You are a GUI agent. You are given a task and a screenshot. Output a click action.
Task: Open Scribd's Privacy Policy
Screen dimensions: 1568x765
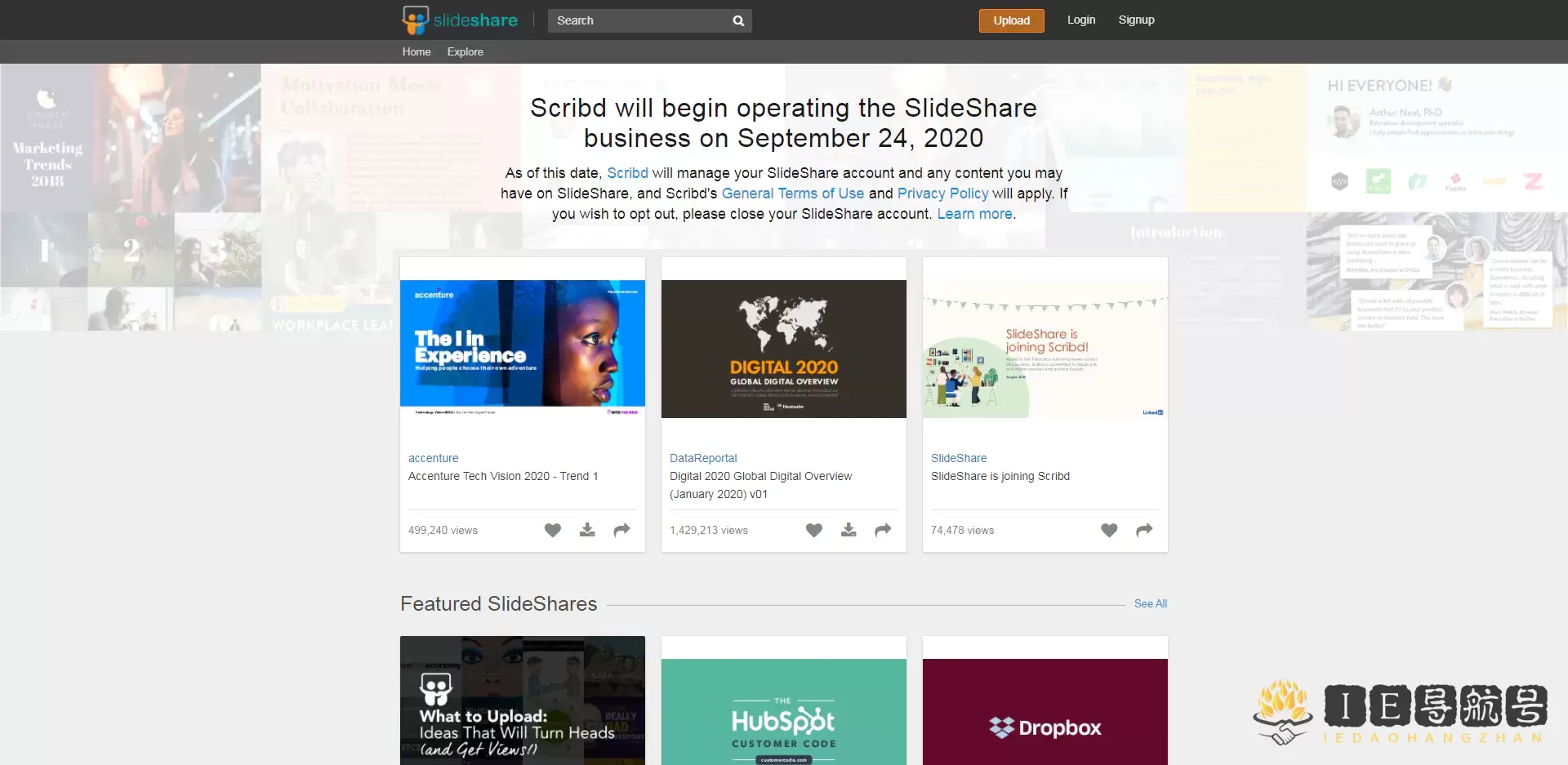click(942, 193)
